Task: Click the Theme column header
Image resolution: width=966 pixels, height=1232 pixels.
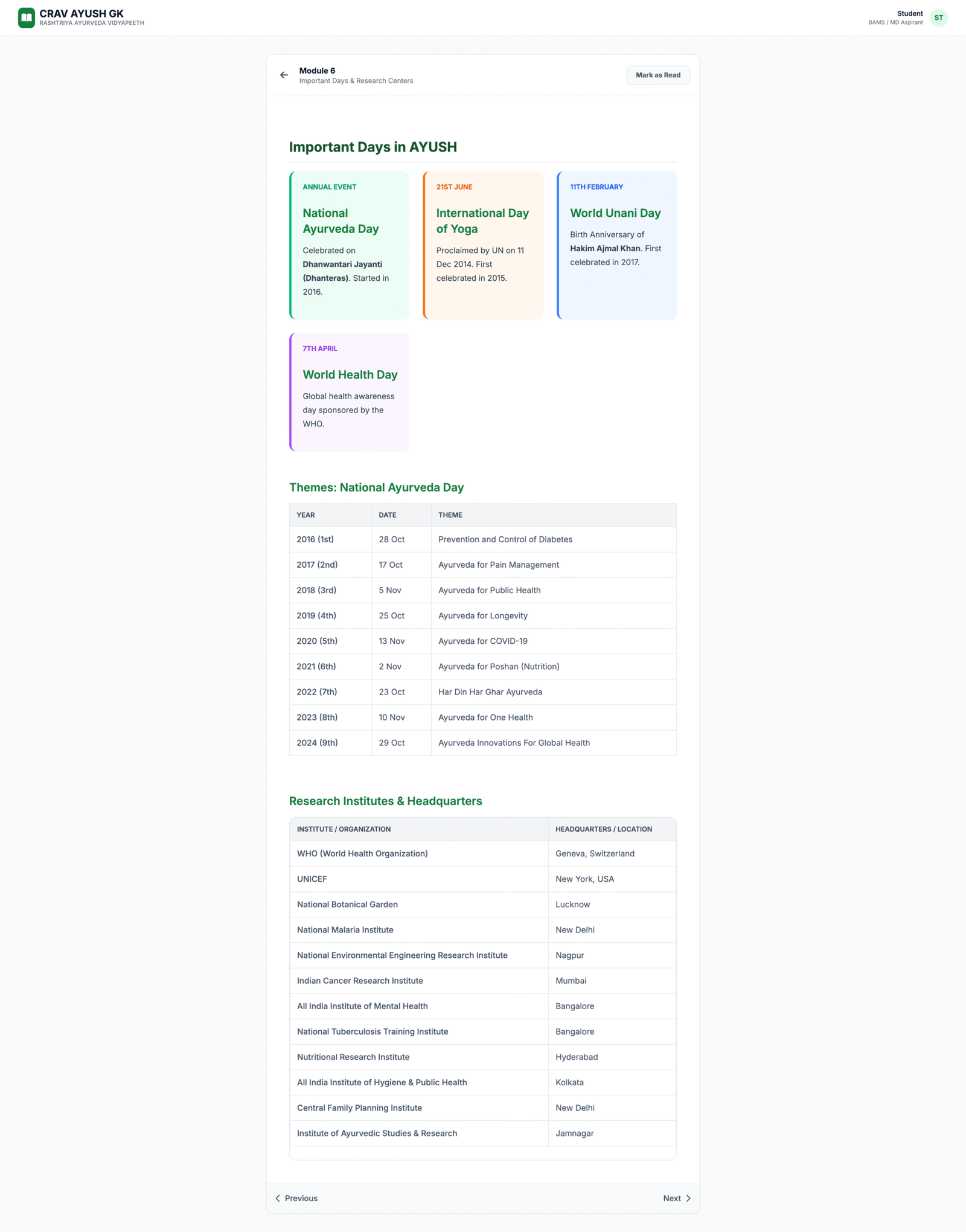Action: [450, 515]
